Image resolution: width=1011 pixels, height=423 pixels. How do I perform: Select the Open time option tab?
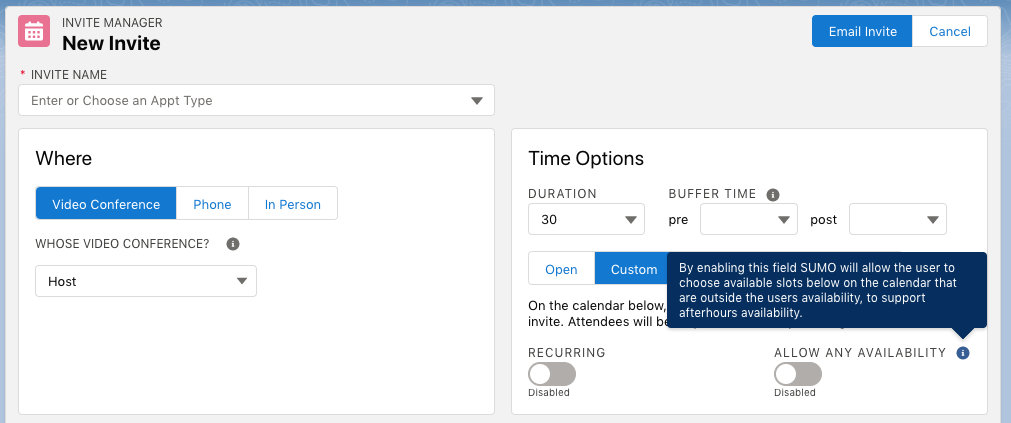coord(561,269)
